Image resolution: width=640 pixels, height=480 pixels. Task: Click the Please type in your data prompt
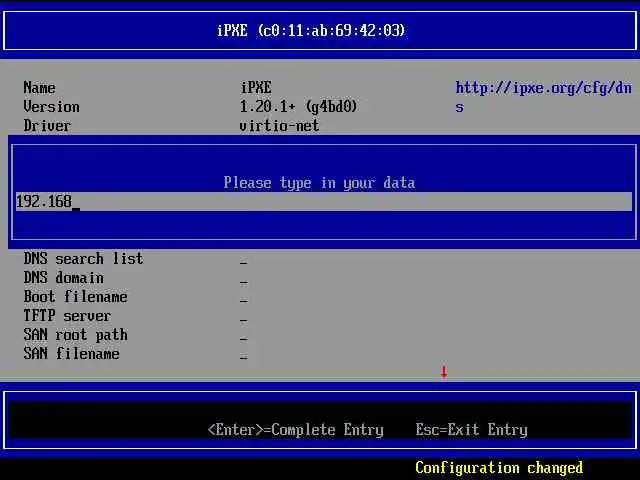[319, 183]
